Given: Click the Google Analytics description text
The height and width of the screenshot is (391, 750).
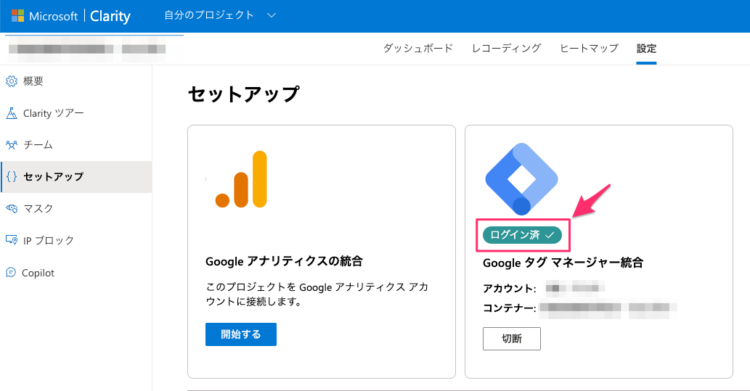Looking at the screenshot, I should (317, 294).
